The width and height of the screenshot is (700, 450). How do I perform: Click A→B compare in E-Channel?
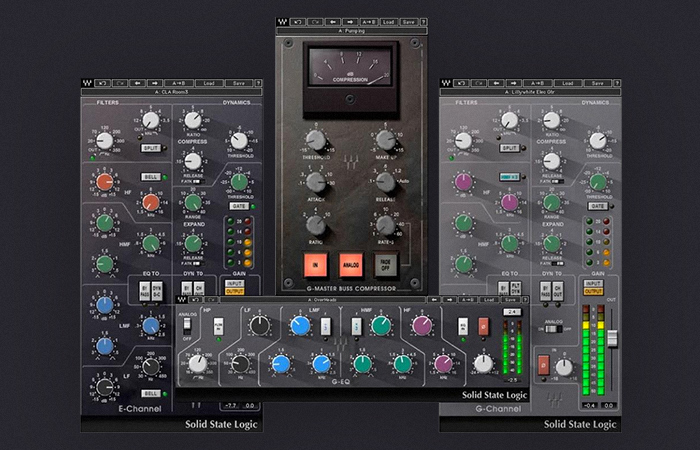179,83
